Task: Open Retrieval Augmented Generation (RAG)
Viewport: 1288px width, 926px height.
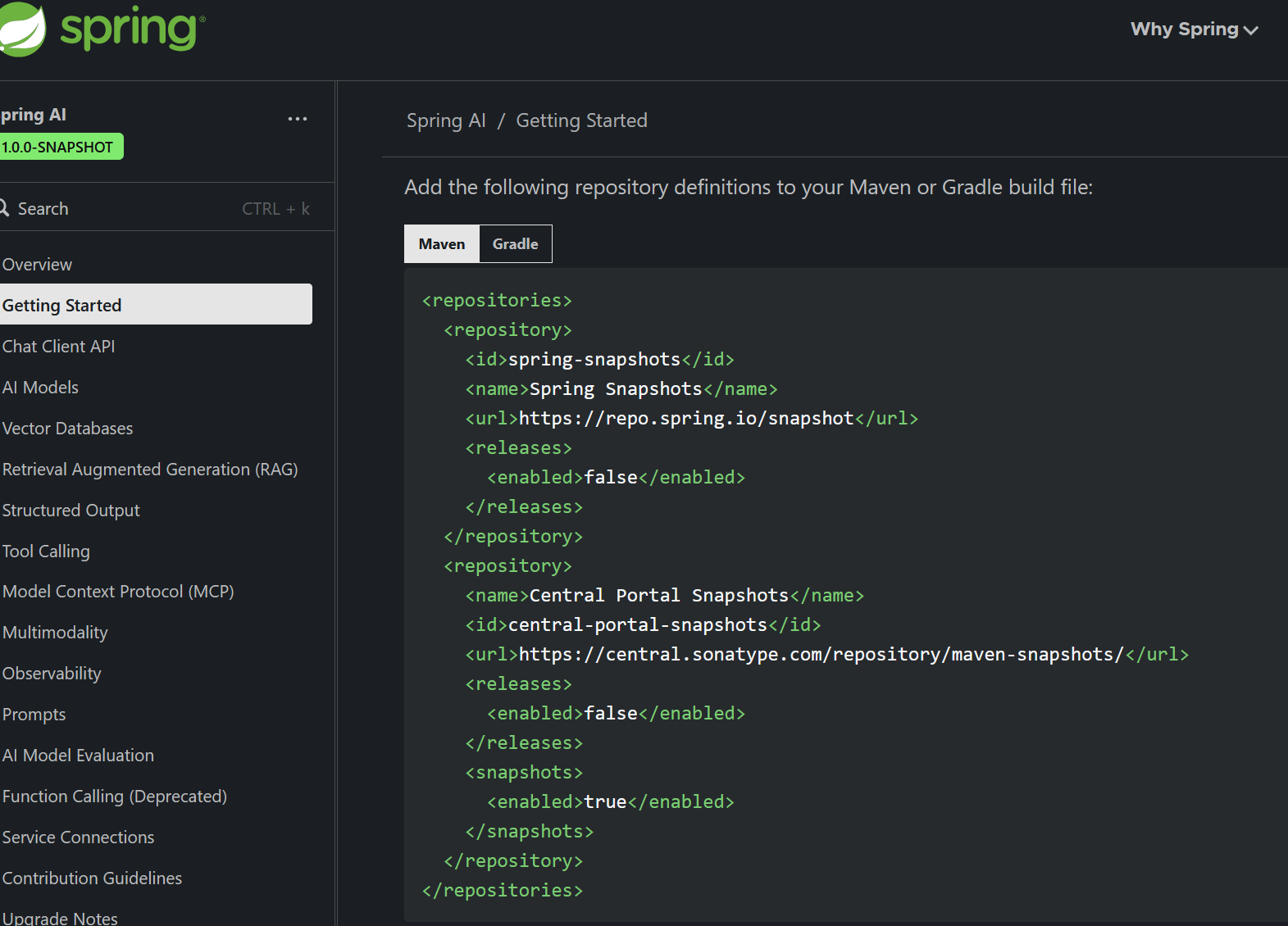Action: click(150, 469)
